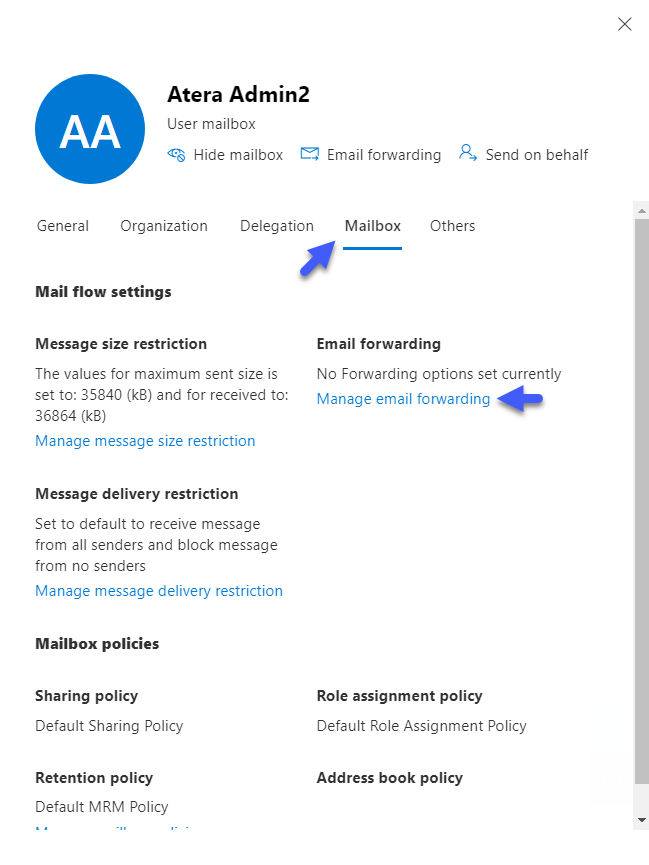
Task: Click the AA profile avatar circle
Action: click(x=90, y=129)
